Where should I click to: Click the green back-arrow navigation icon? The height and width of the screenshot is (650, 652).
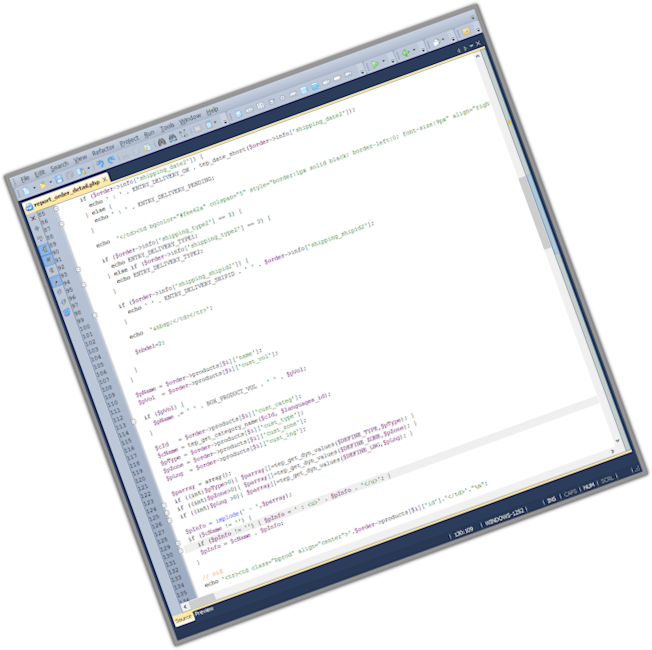[x=405, y=53]
